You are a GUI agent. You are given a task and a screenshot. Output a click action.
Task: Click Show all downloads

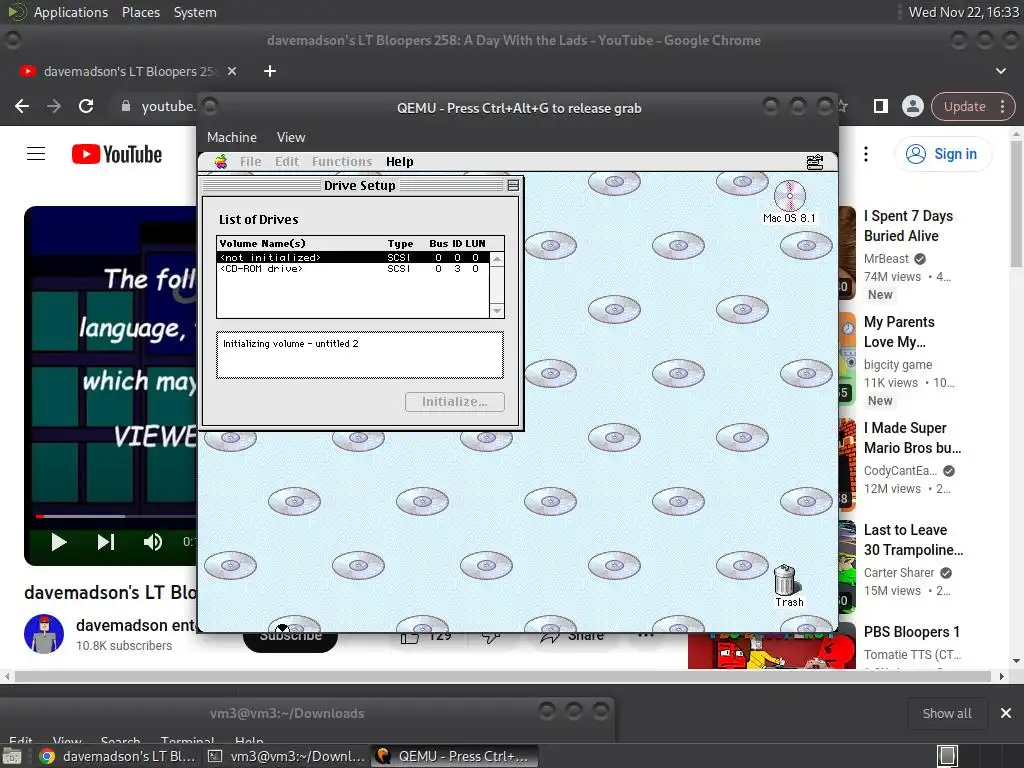point(947,713)
